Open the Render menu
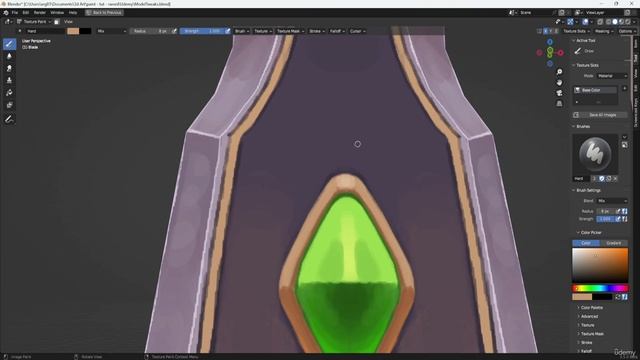The width and height of the screenshot is (640, 360). (x=40, y=13)
